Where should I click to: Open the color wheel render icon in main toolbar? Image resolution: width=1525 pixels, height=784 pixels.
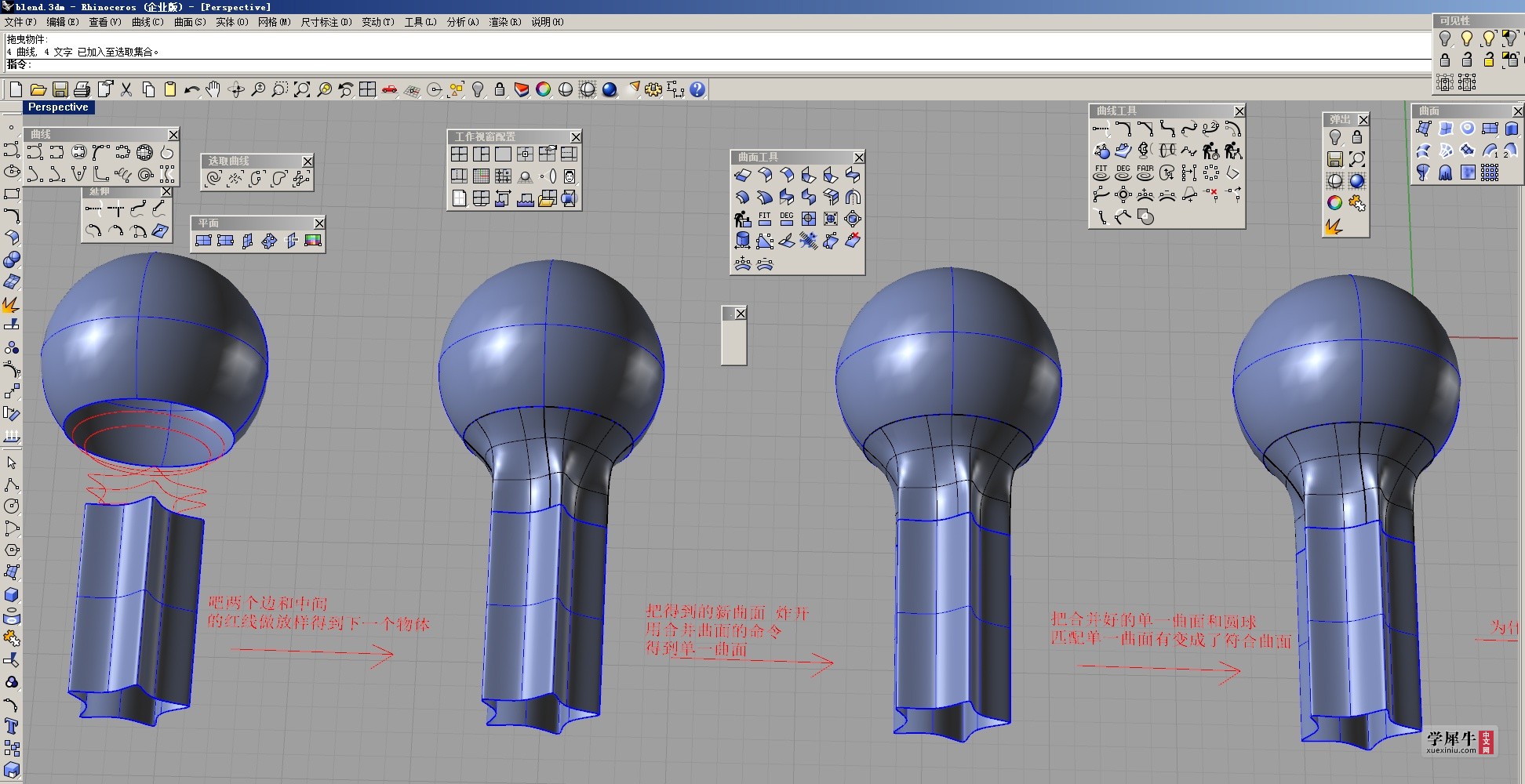[544, 89]
